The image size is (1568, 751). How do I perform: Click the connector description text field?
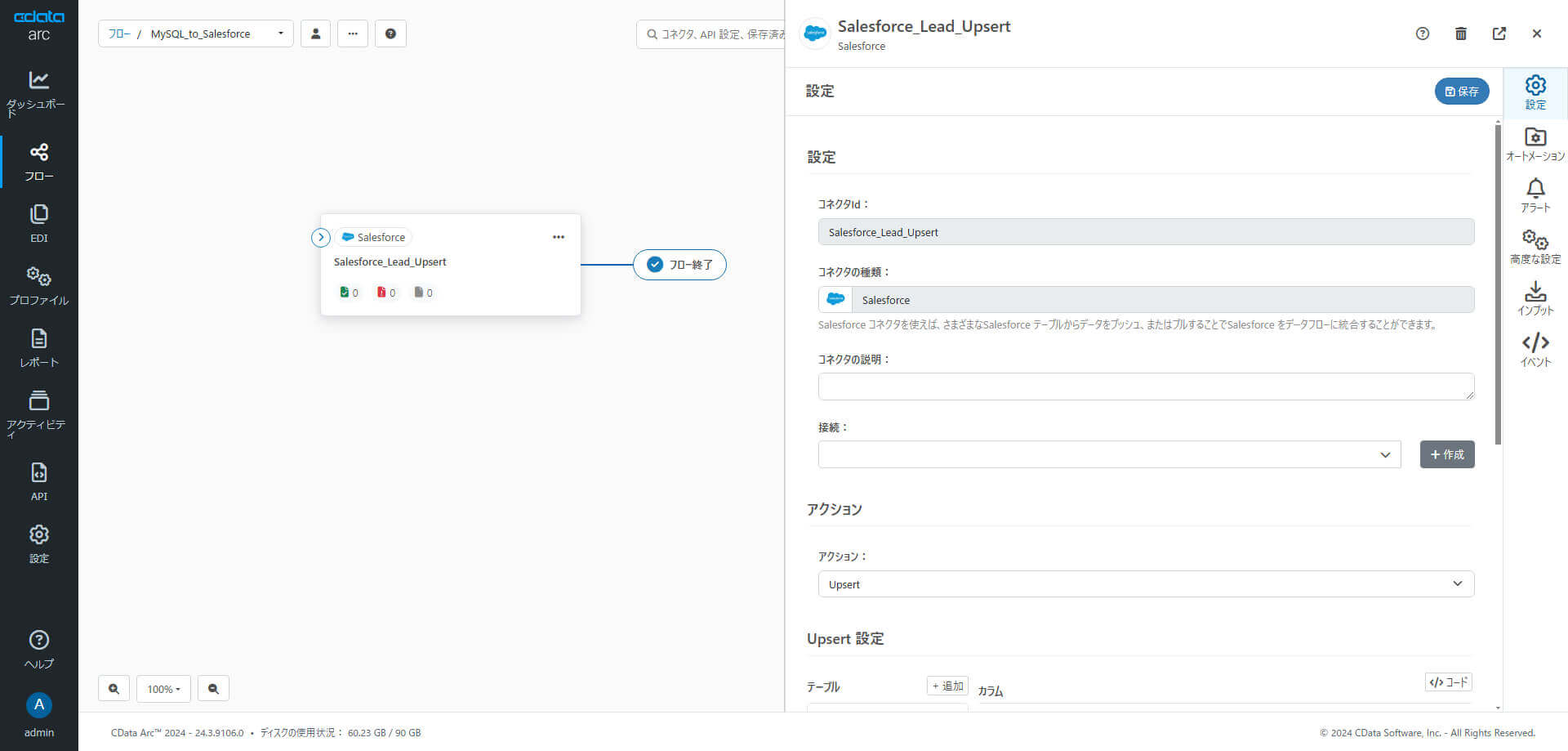click(x=1146, y=387)
